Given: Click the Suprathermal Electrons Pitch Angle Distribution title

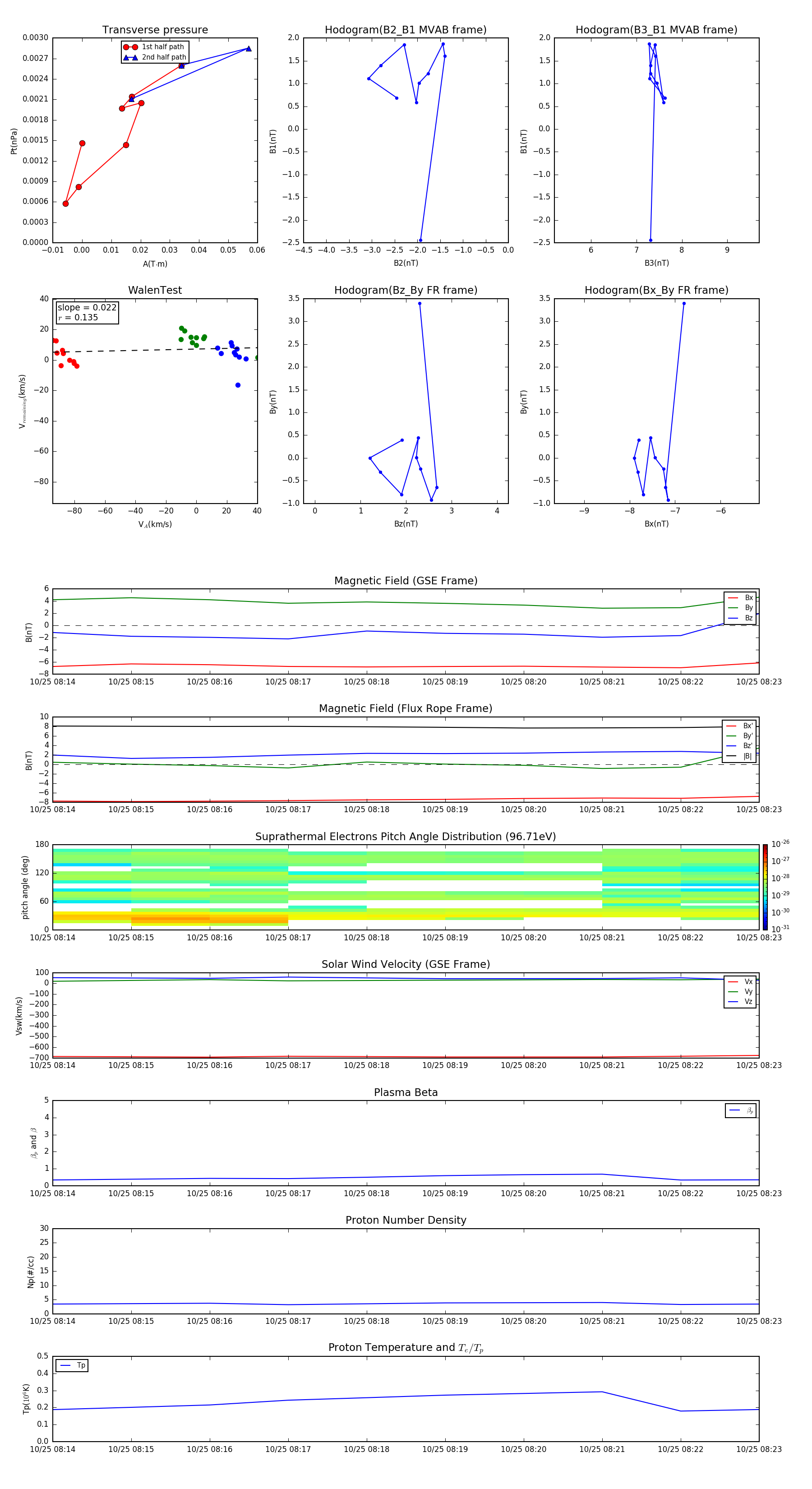Looking at the screenshot, I should click(406, 837).
